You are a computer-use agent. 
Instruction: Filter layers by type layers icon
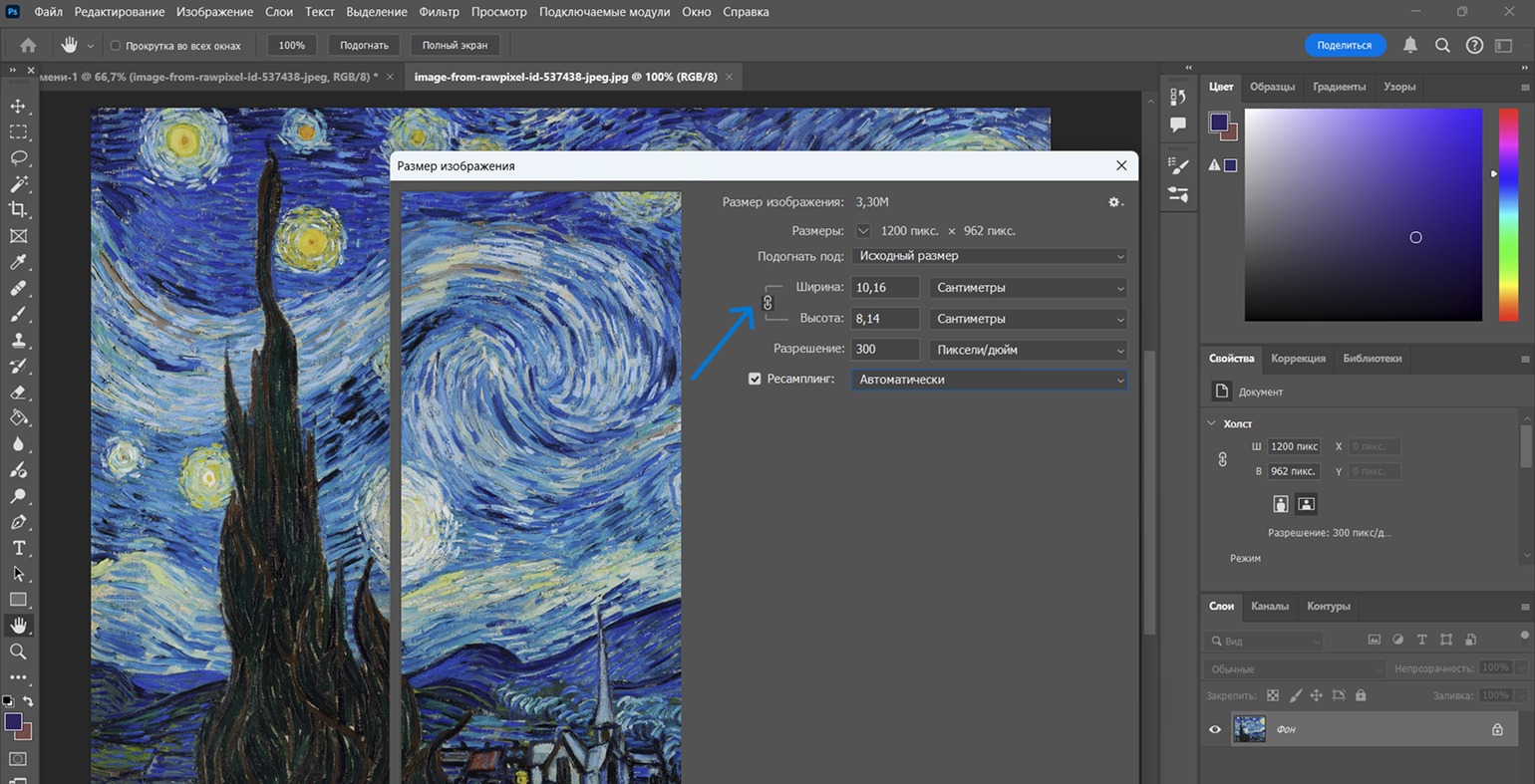tap(1422, 640)
